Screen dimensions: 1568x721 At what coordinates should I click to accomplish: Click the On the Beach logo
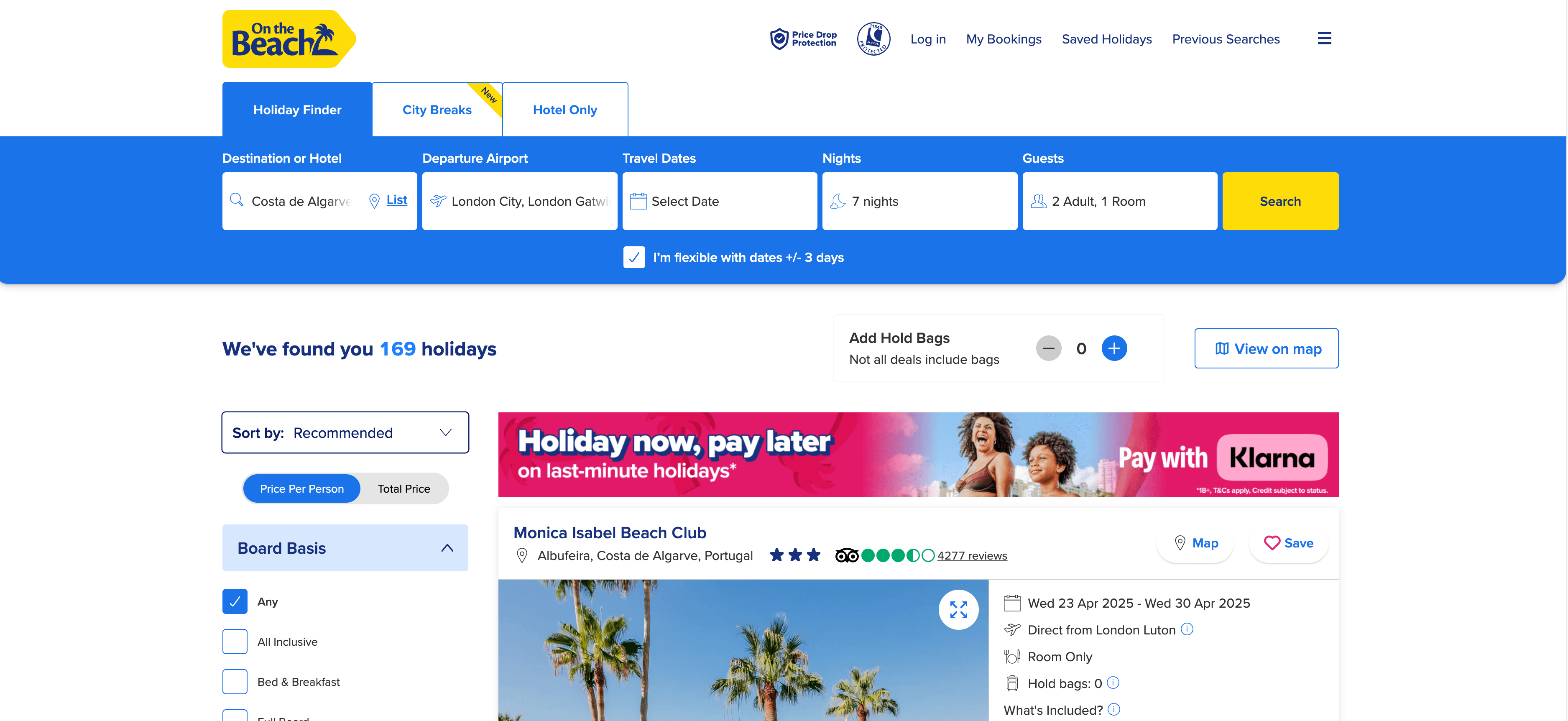click(x=289, y=39)
